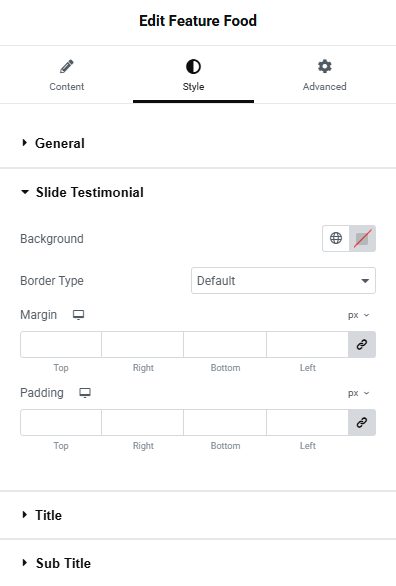396x586 pixels.
Task: Click the Style half-circle icon
Action: [193, 67]
